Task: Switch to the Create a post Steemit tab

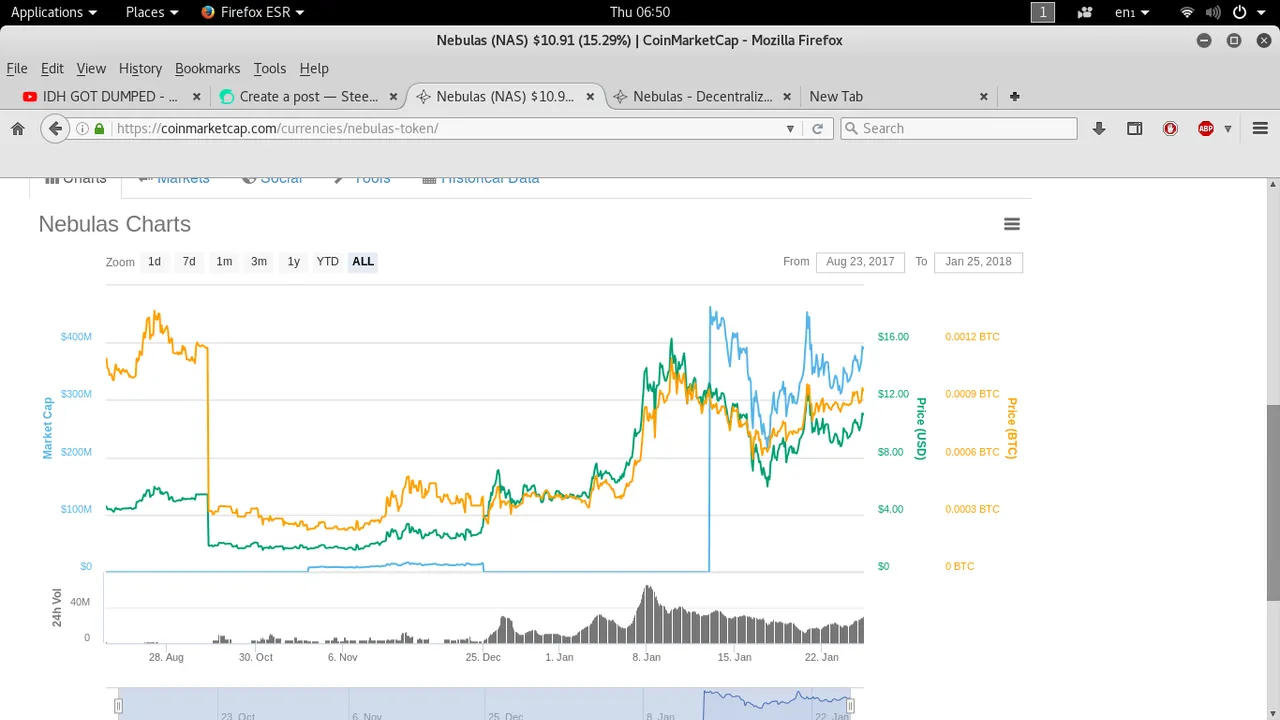Action: pos(308,97)
